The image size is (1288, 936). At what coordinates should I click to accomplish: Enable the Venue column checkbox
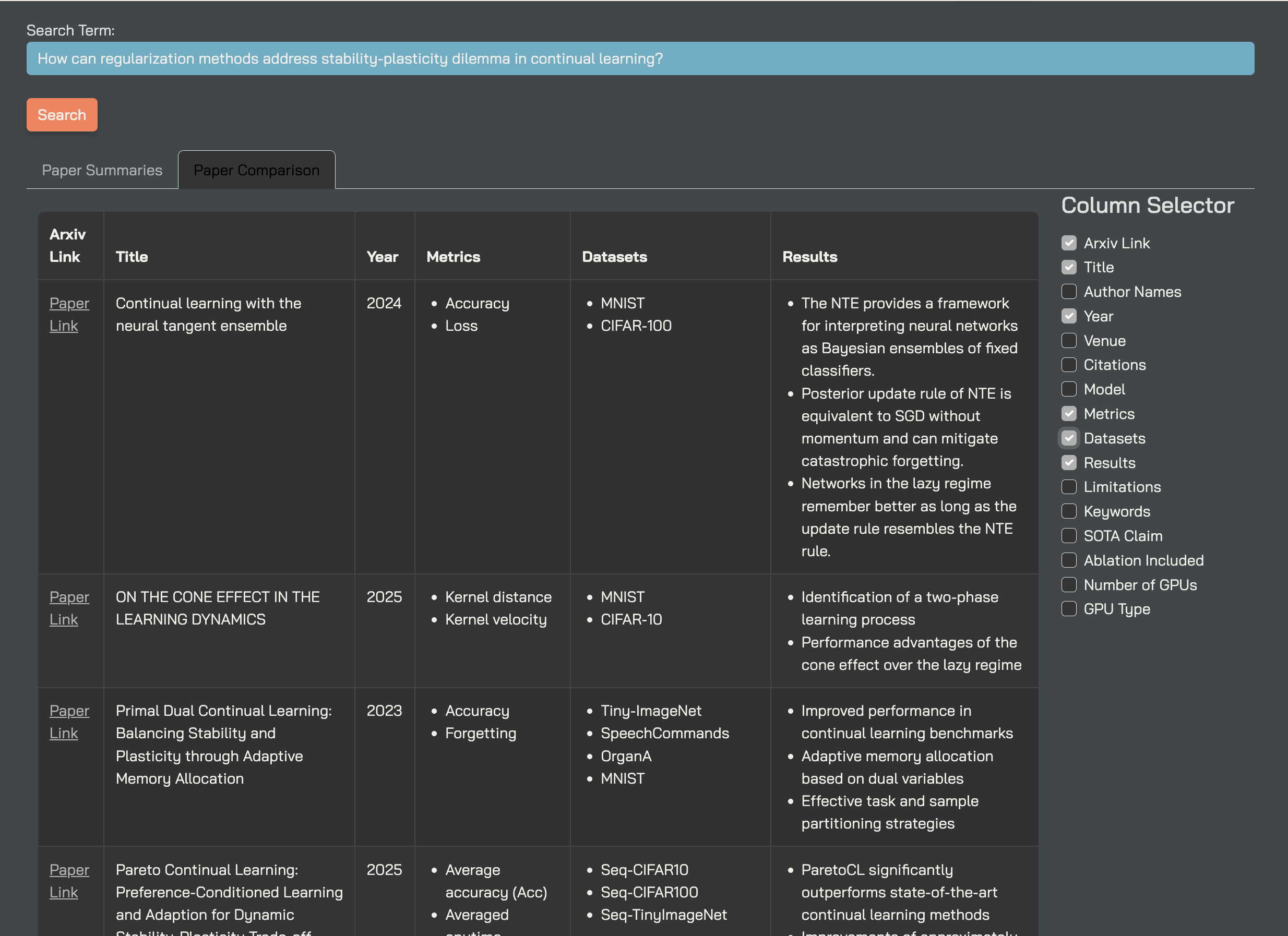(1069, 341)
